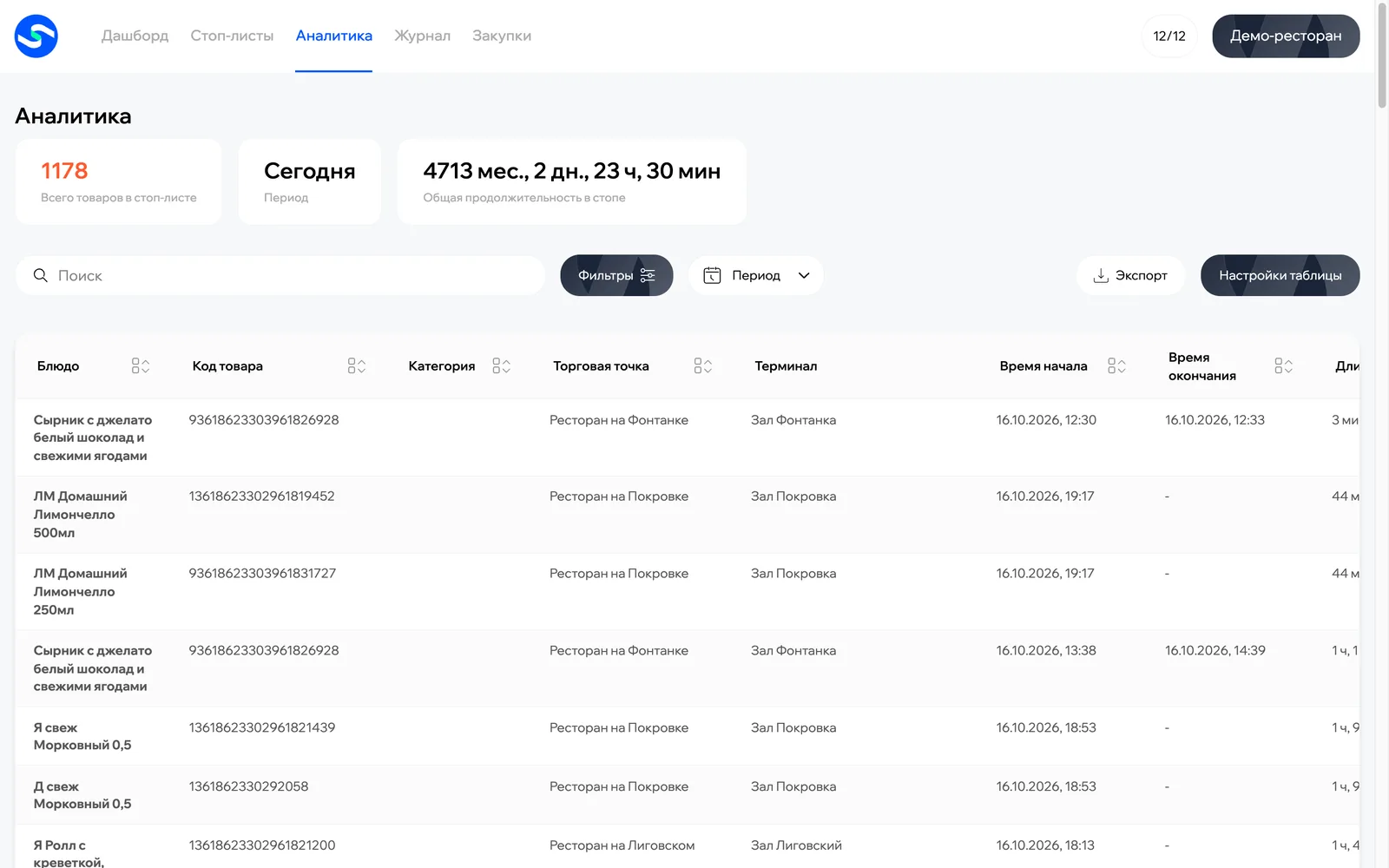Click the Демо-ресторан button

click(x=1286, y=36)
